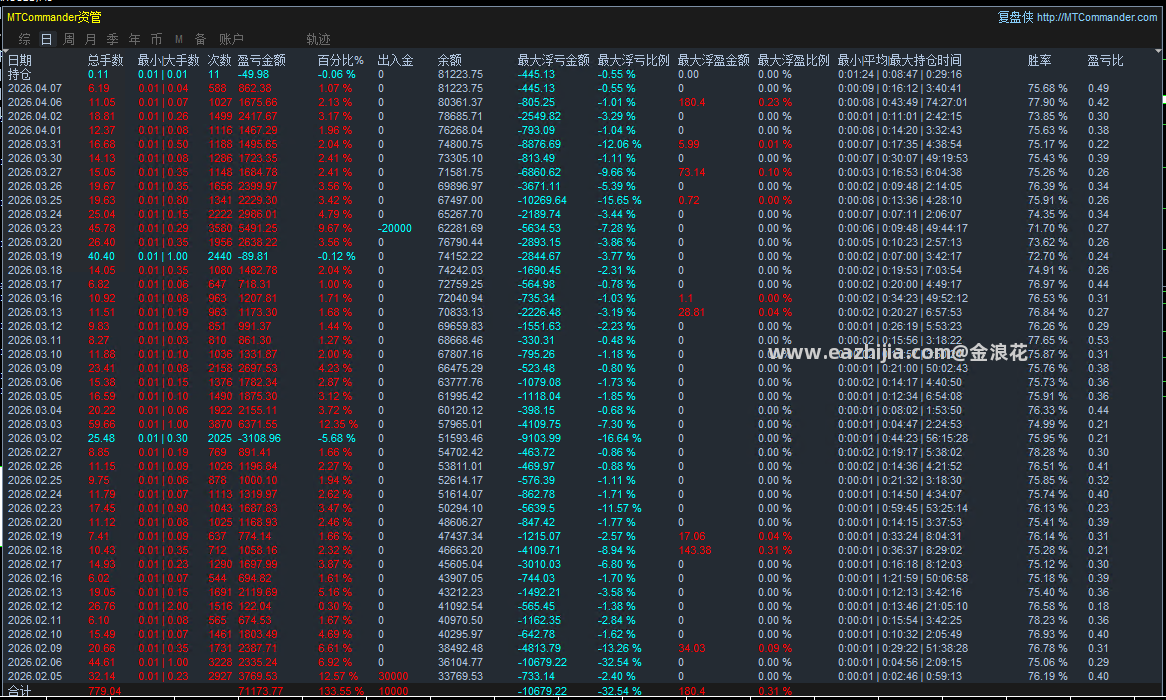
Task: Select the 年 yearly tab
Action: [134, 39]
